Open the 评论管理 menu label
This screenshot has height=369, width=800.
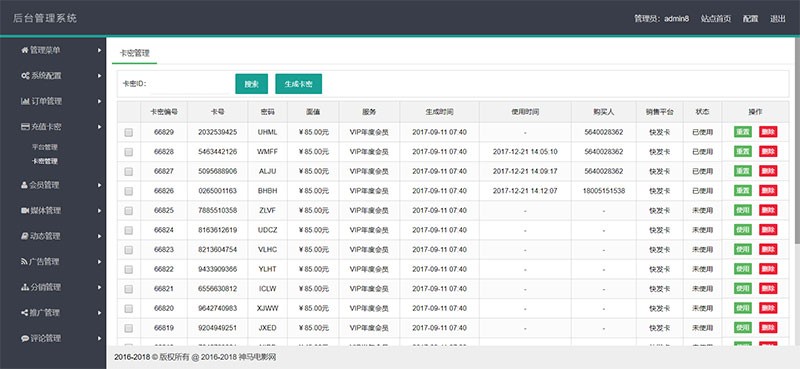coord(45,338)
